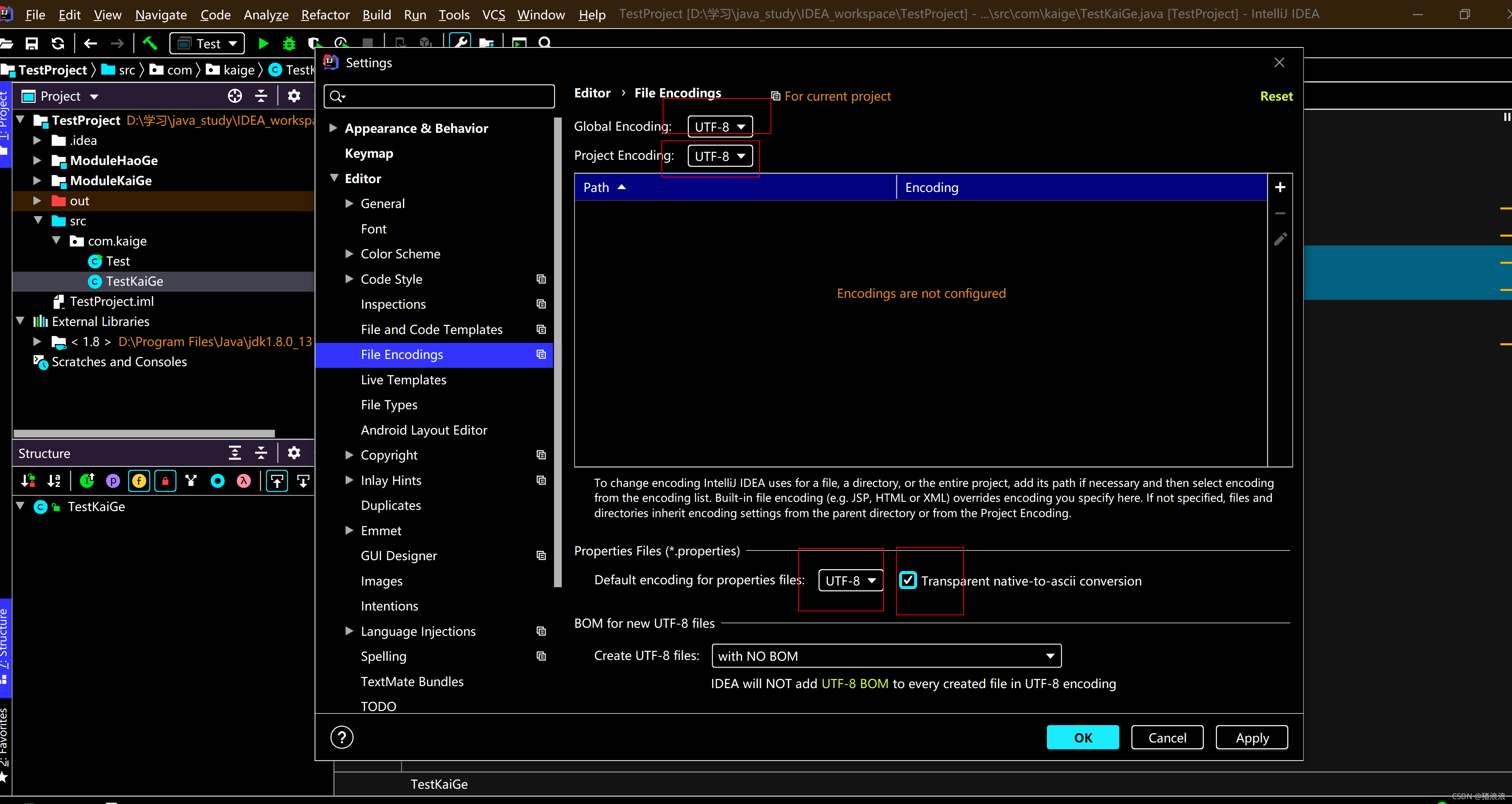Open the Refactor menu
The width and height of the screenshot is (1512, 804).
(325, 14)
